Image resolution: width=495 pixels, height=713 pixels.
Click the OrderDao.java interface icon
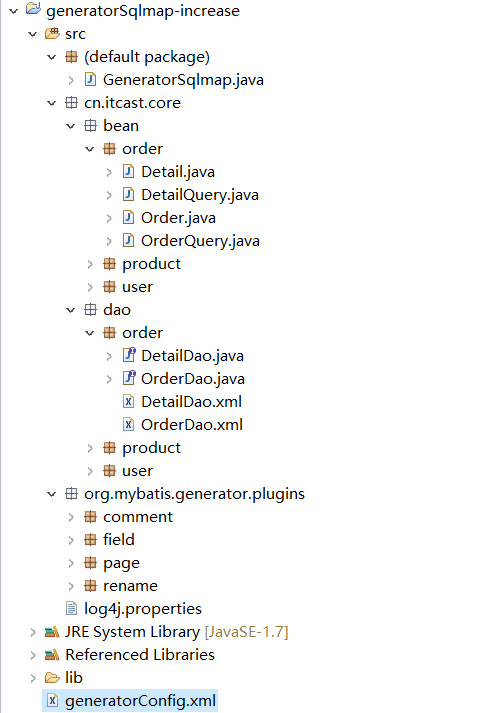(x=129, y=378)
